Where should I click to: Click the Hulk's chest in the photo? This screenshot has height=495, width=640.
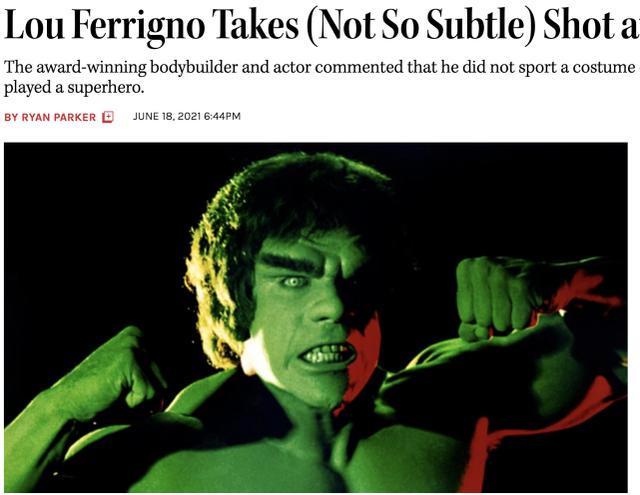pyautogui.click(x=286, y=461)
